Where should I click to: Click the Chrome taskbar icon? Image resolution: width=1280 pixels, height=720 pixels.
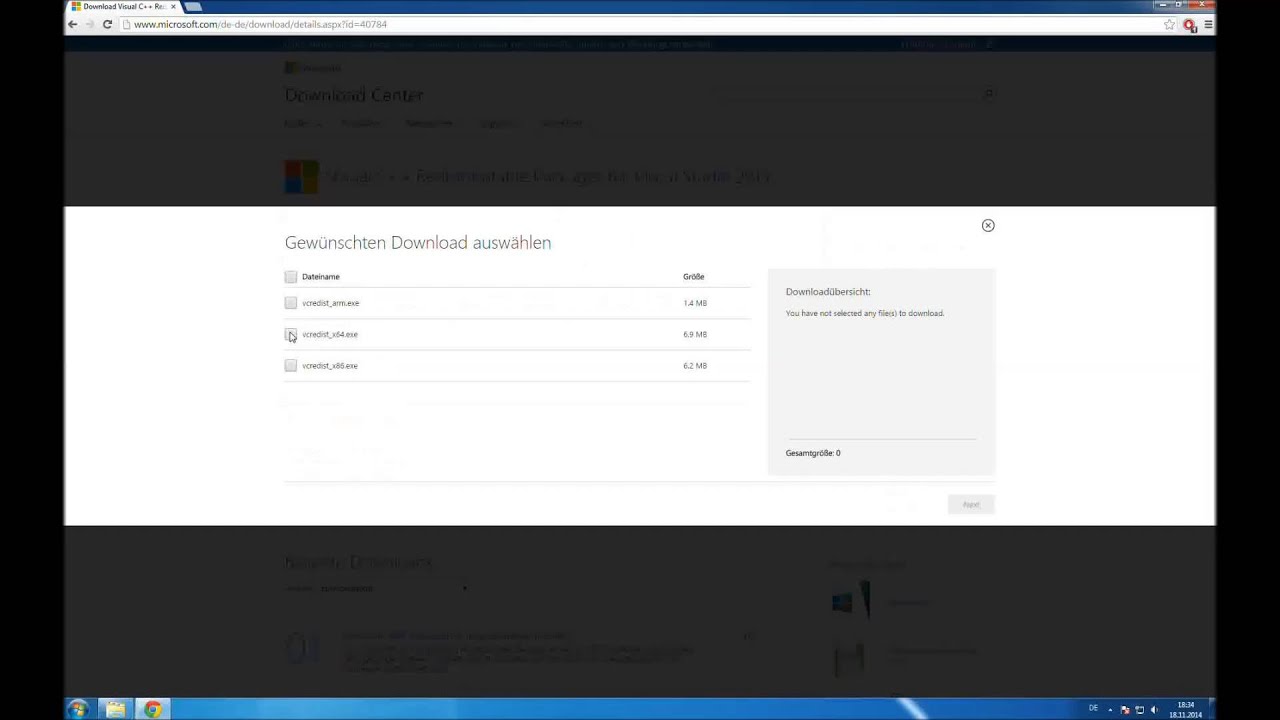click(x=153, y=709)
